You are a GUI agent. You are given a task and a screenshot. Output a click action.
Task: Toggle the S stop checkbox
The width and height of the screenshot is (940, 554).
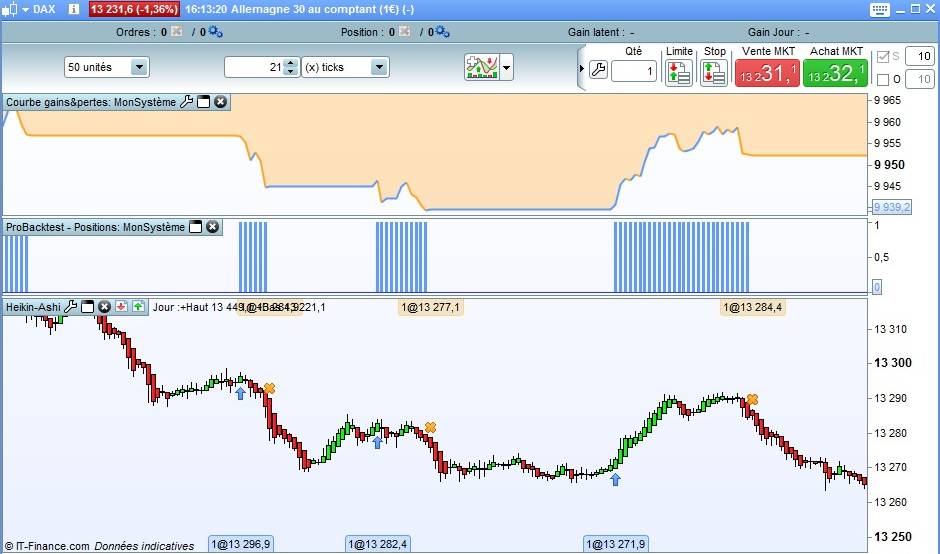pos(882,57)
